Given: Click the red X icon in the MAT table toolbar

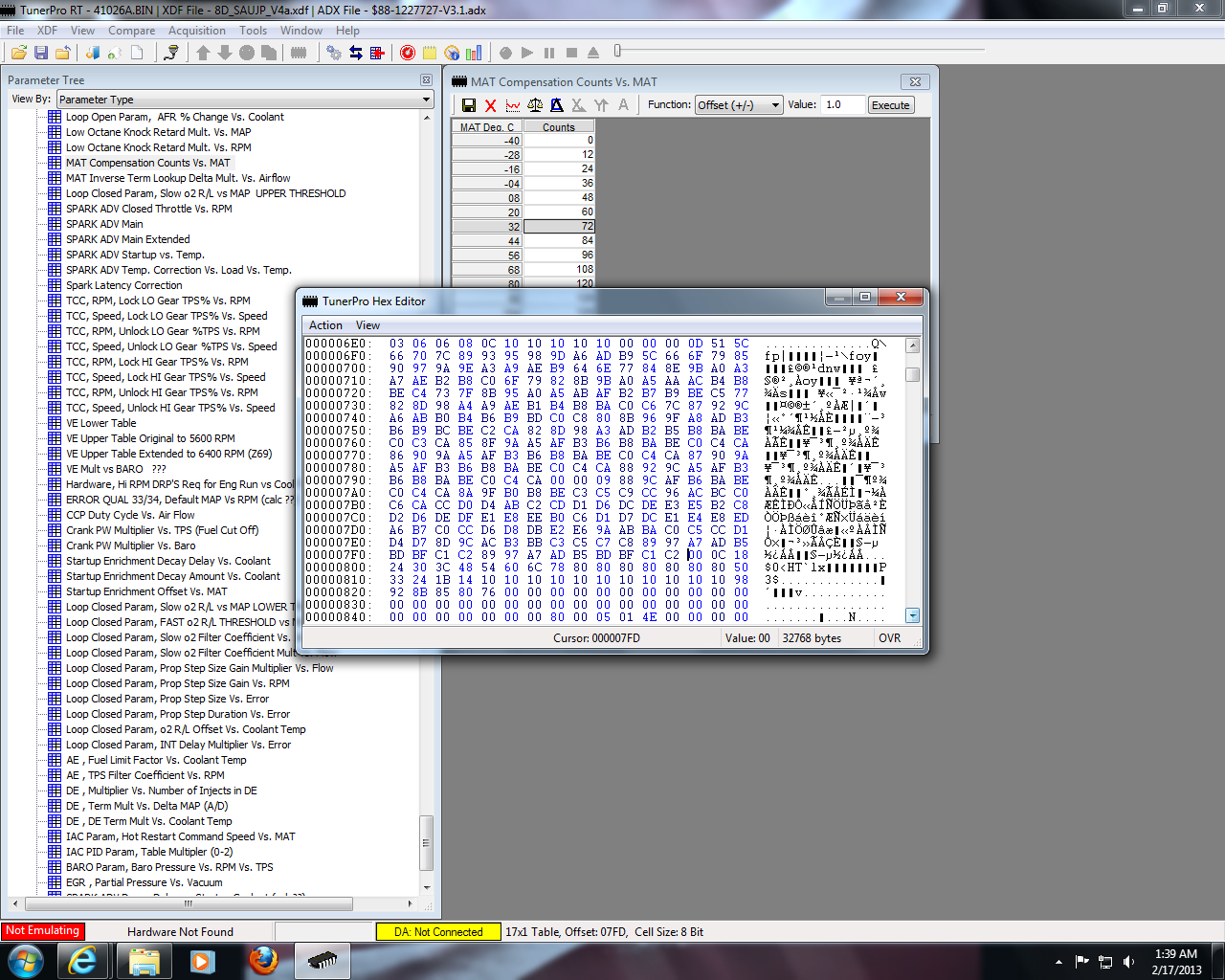Looking at the screenshot, I should (491, 105).
